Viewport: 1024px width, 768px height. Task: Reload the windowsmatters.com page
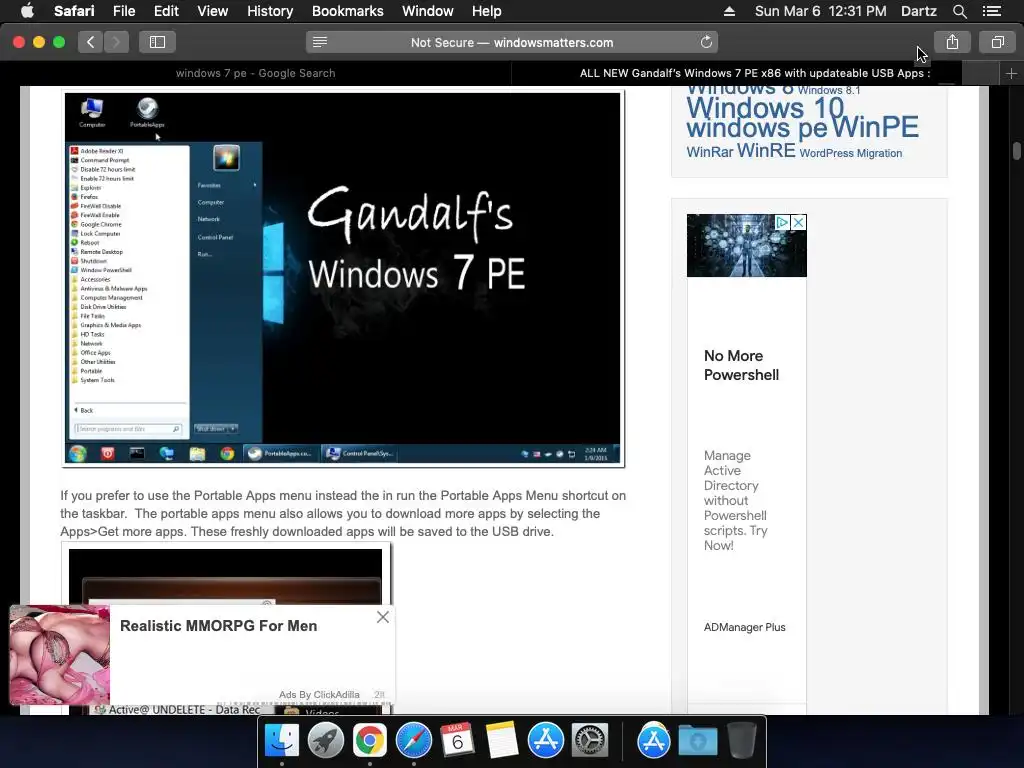point(706,42)
